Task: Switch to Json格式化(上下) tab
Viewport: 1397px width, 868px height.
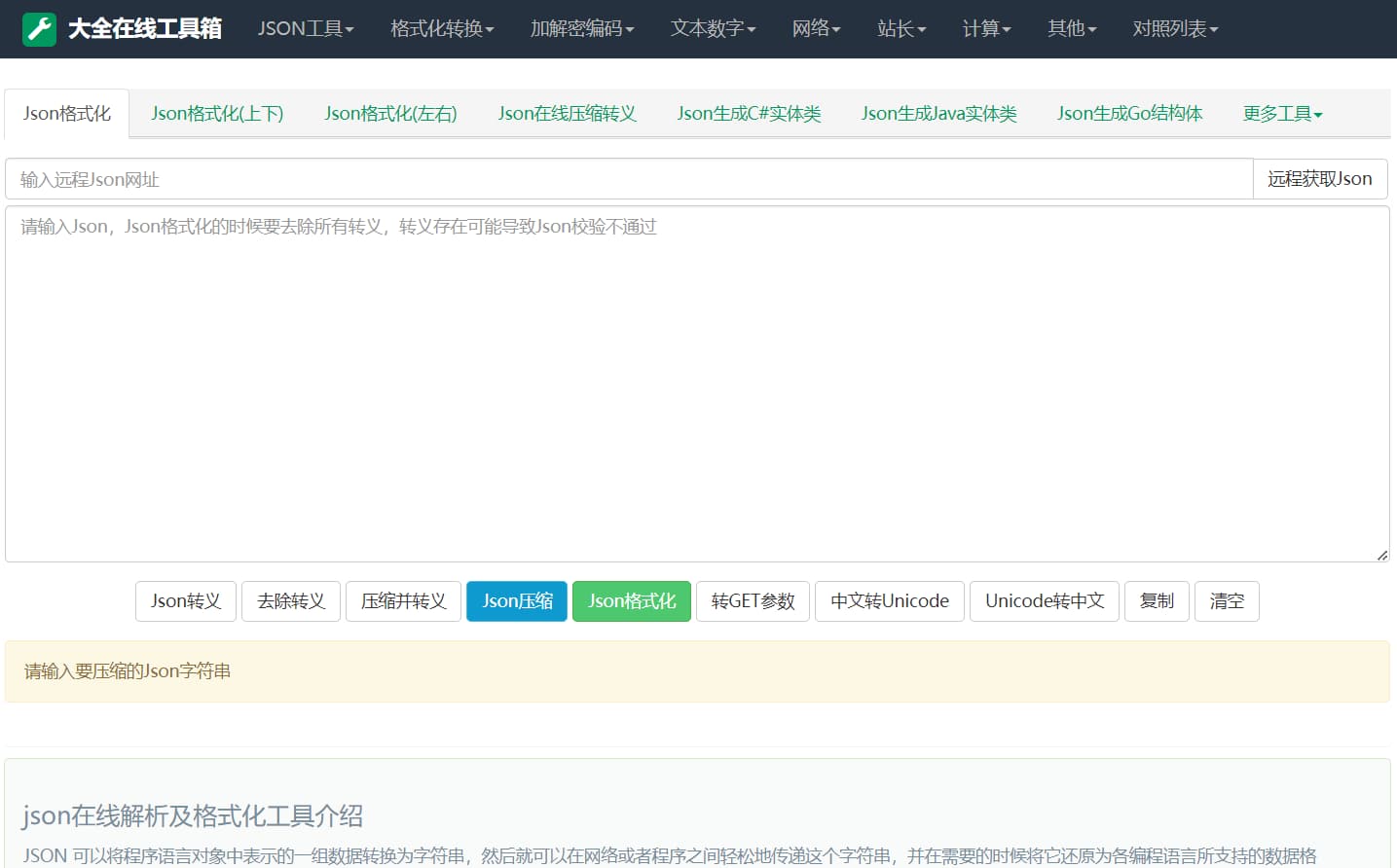Action: (217, 114)
